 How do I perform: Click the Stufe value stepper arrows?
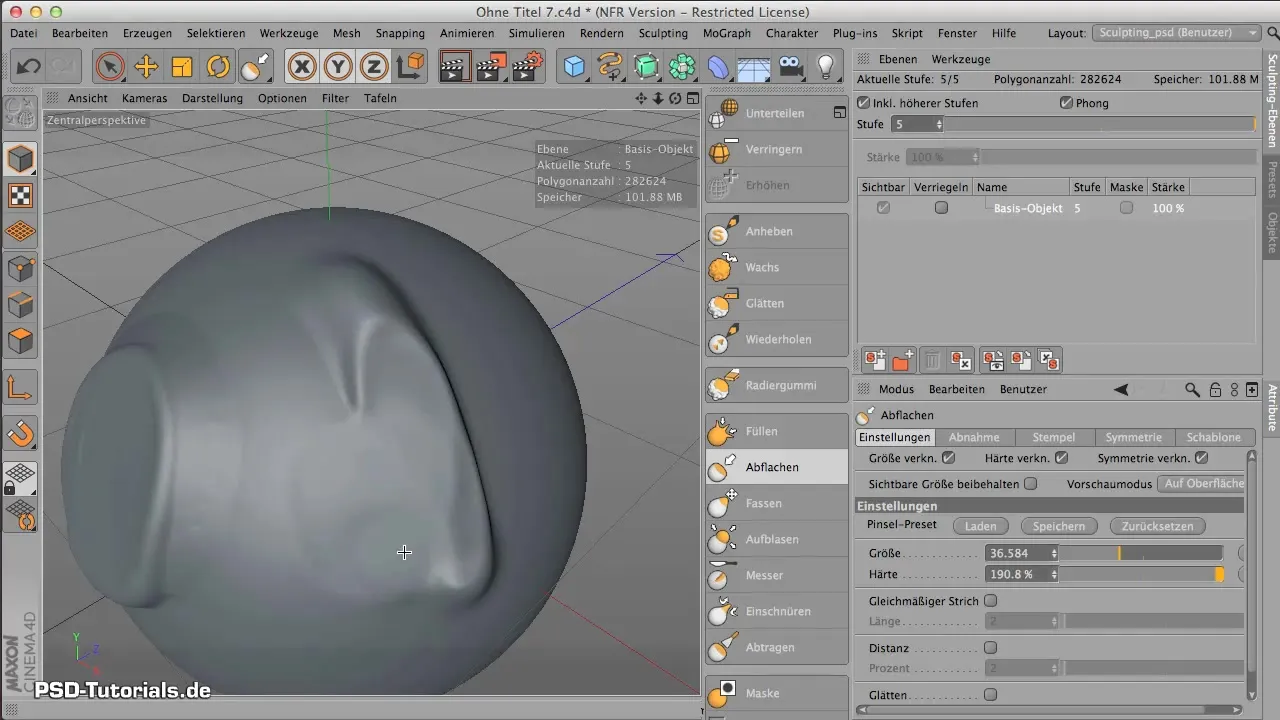coord(938,125)
